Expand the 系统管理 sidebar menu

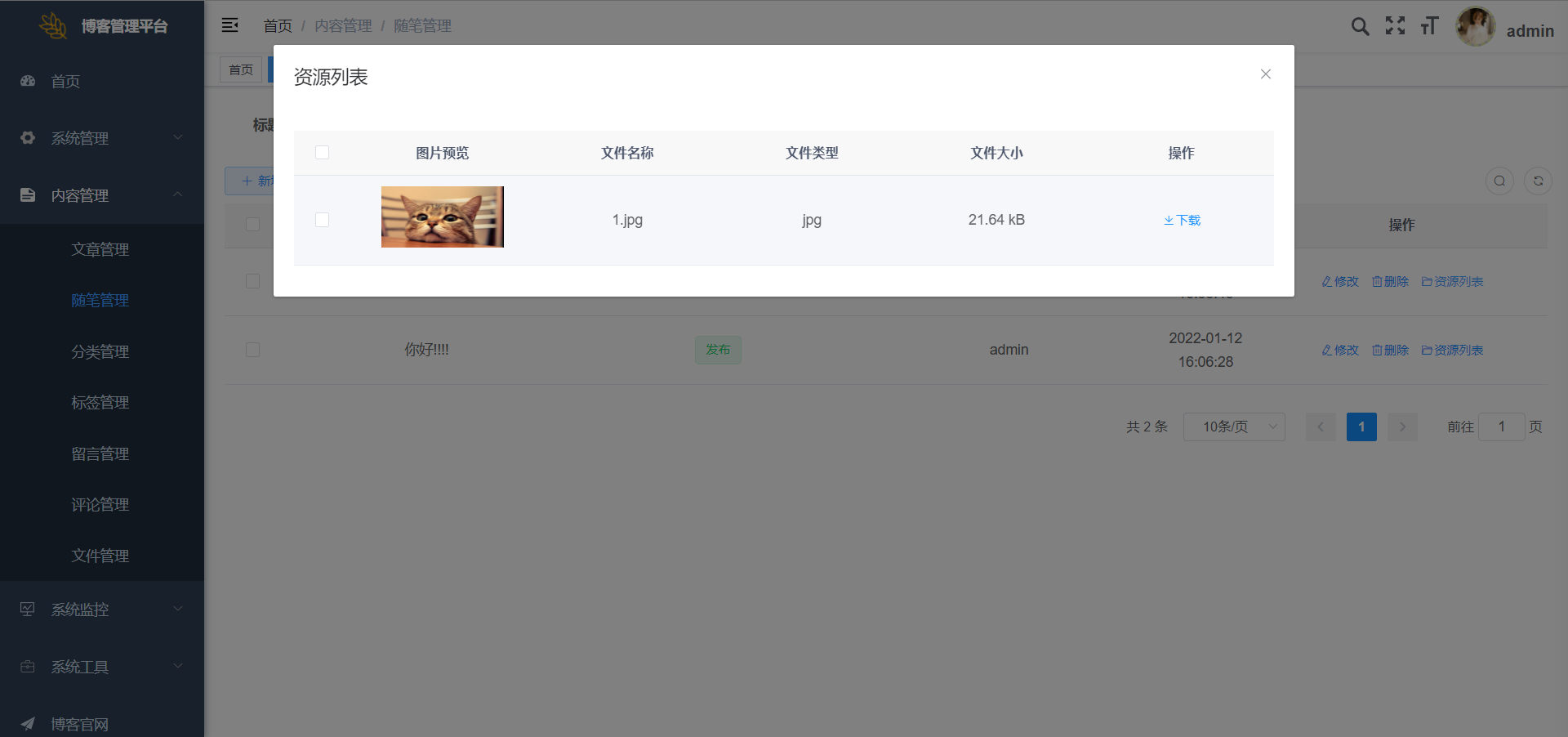[101, 138]
